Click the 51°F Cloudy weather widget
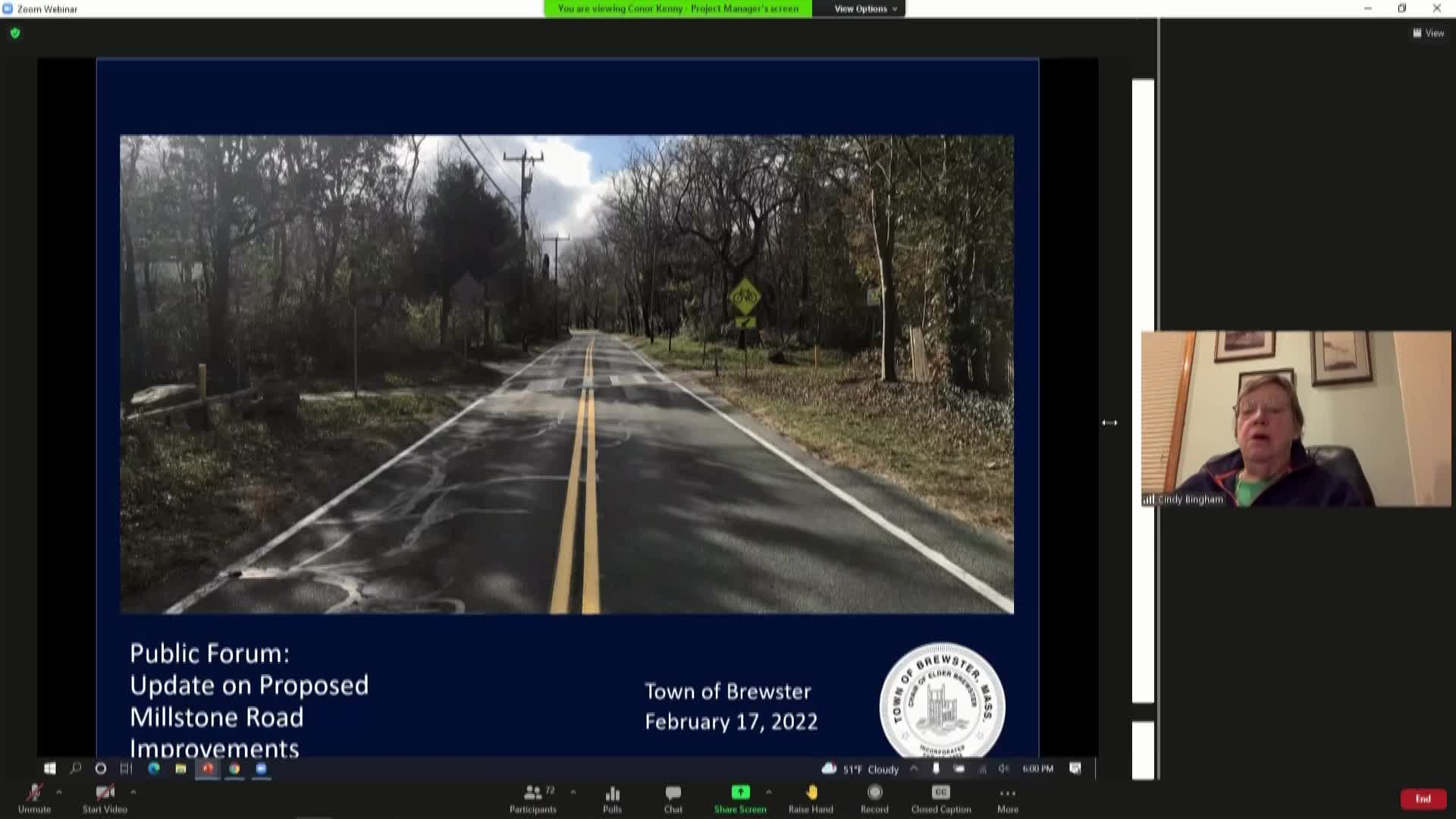 point(861,769)
